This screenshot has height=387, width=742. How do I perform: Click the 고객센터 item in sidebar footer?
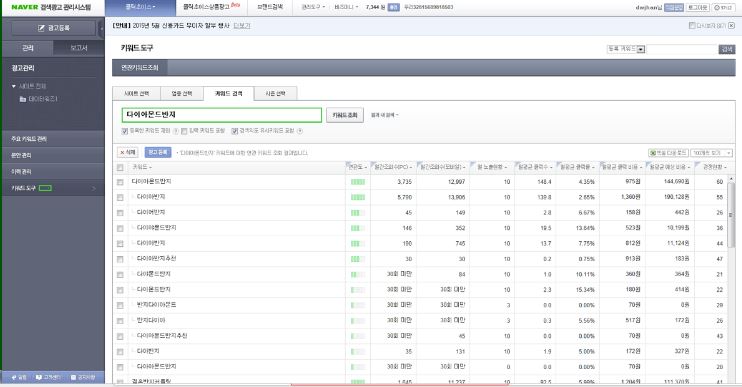(x=48, y=378)
